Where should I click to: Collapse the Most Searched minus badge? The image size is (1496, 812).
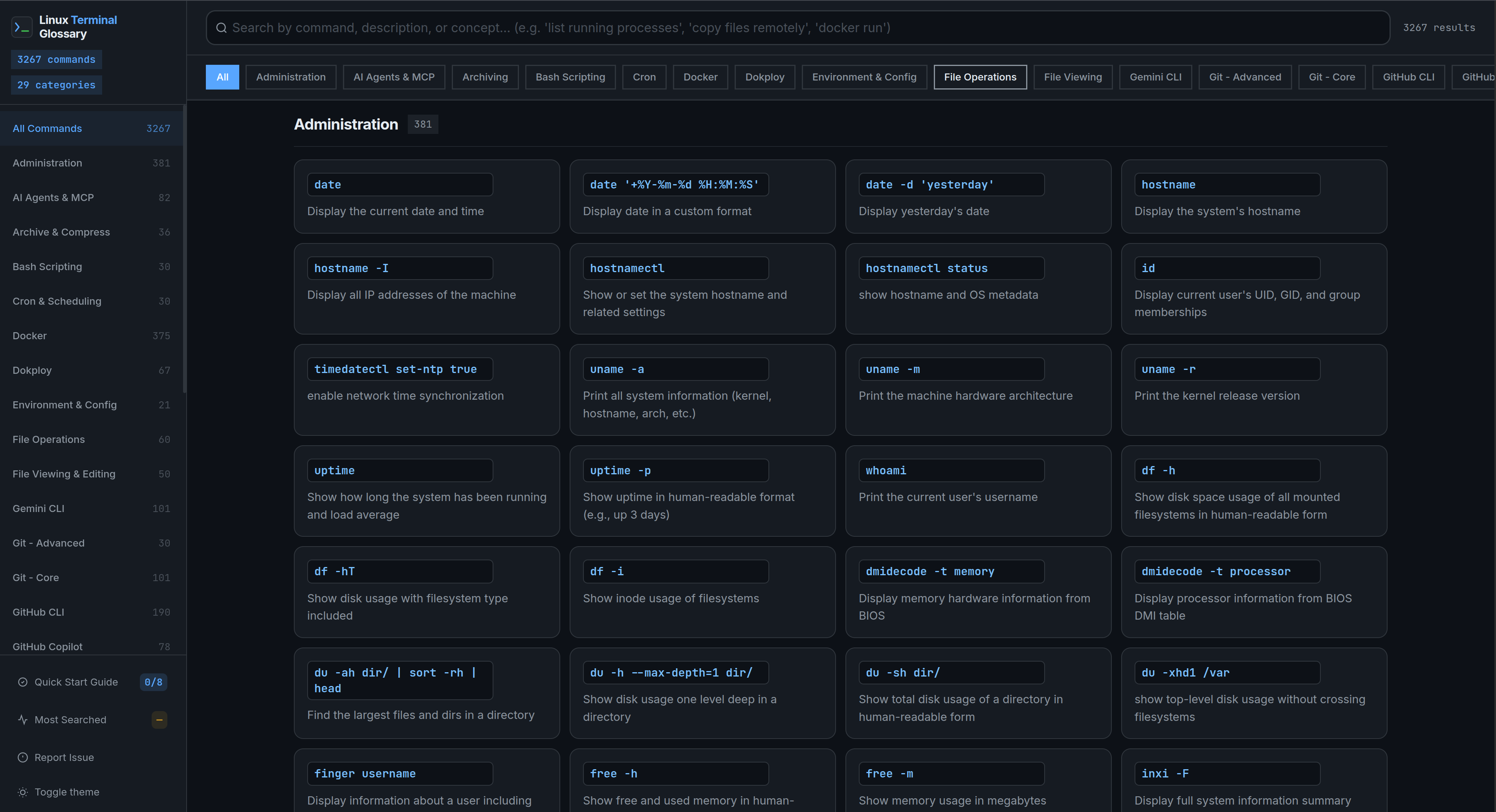click(159, 720)
